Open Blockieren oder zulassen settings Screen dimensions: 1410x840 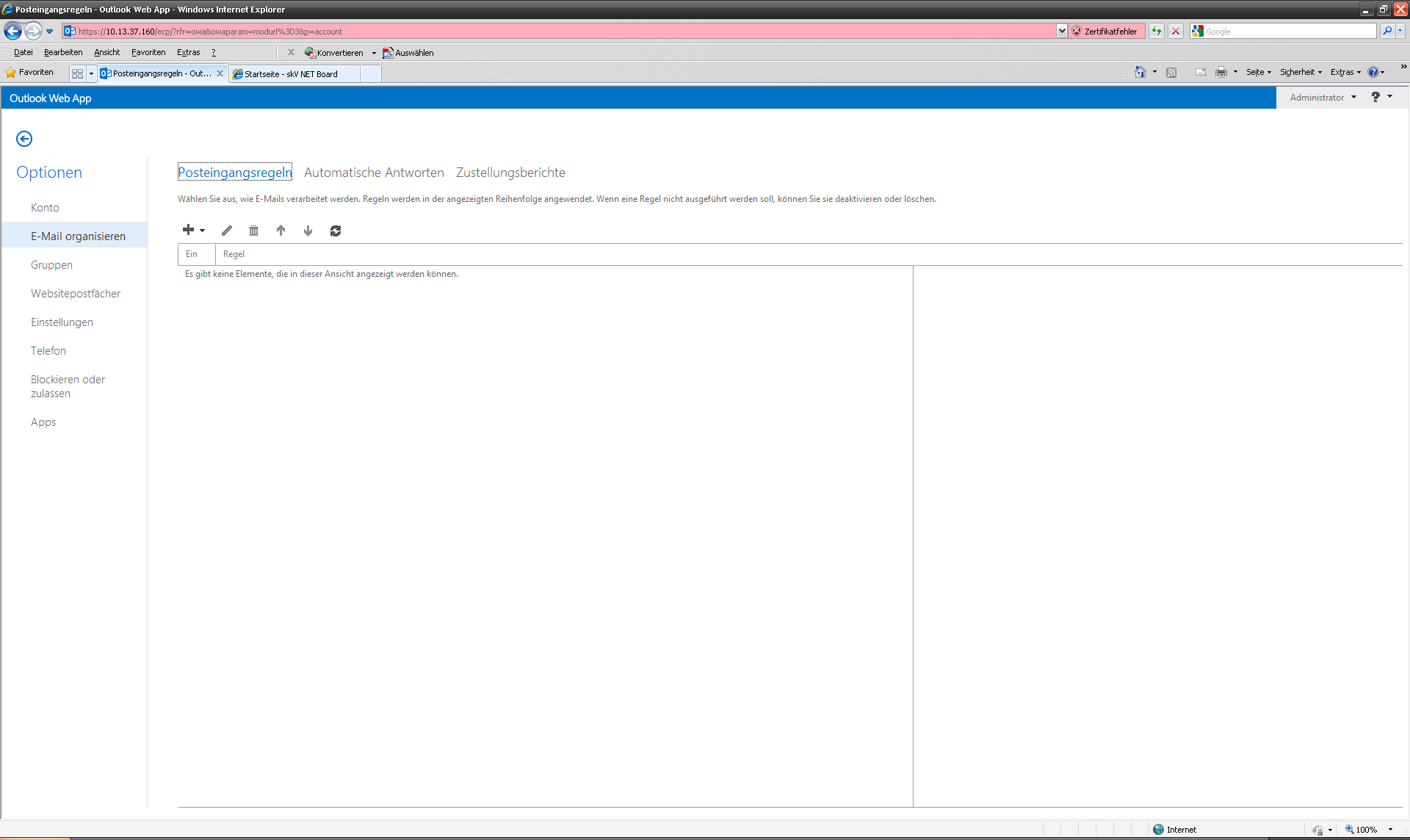(68, 386)
